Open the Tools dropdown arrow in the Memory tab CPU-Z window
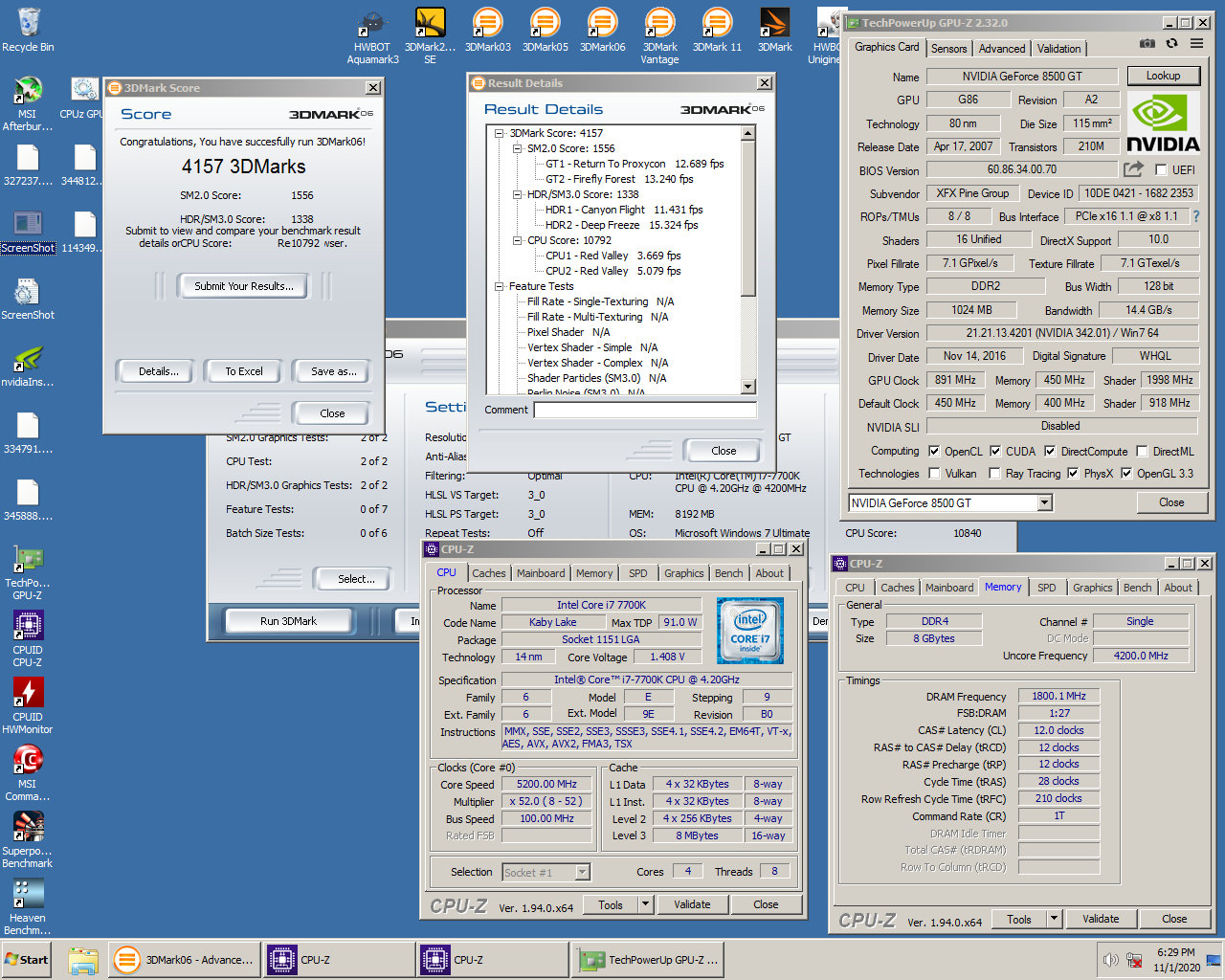This screenshot has width=1225, height=980. tap(1054, 919)
